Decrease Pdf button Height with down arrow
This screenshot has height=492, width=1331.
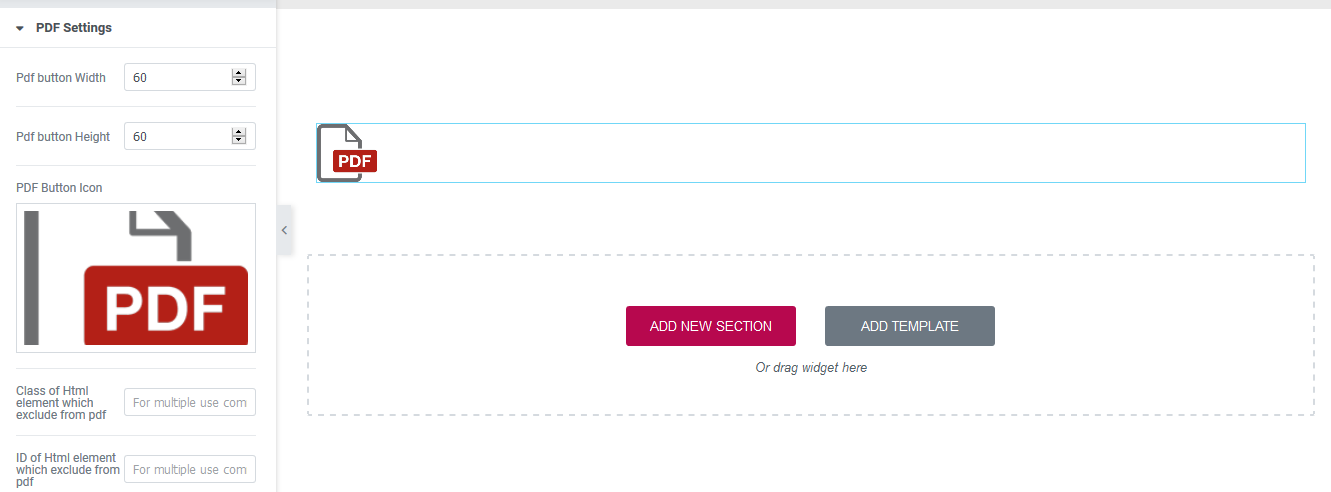point(239,141)
